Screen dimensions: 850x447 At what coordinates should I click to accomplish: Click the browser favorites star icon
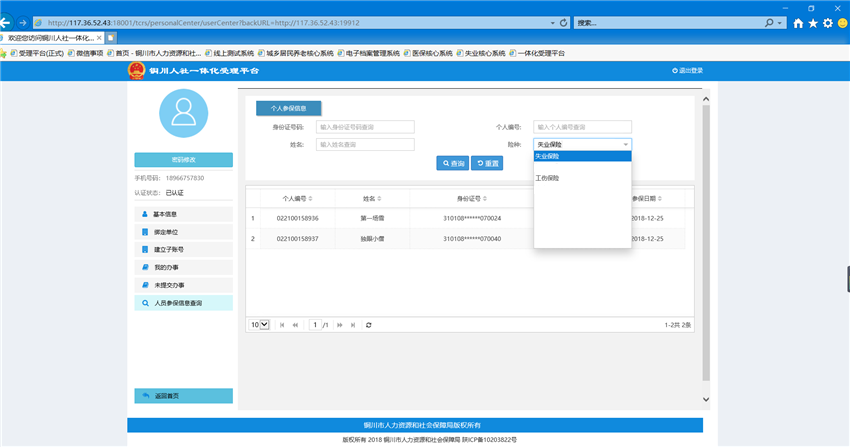pyautogui.click(x=813, y=23)
